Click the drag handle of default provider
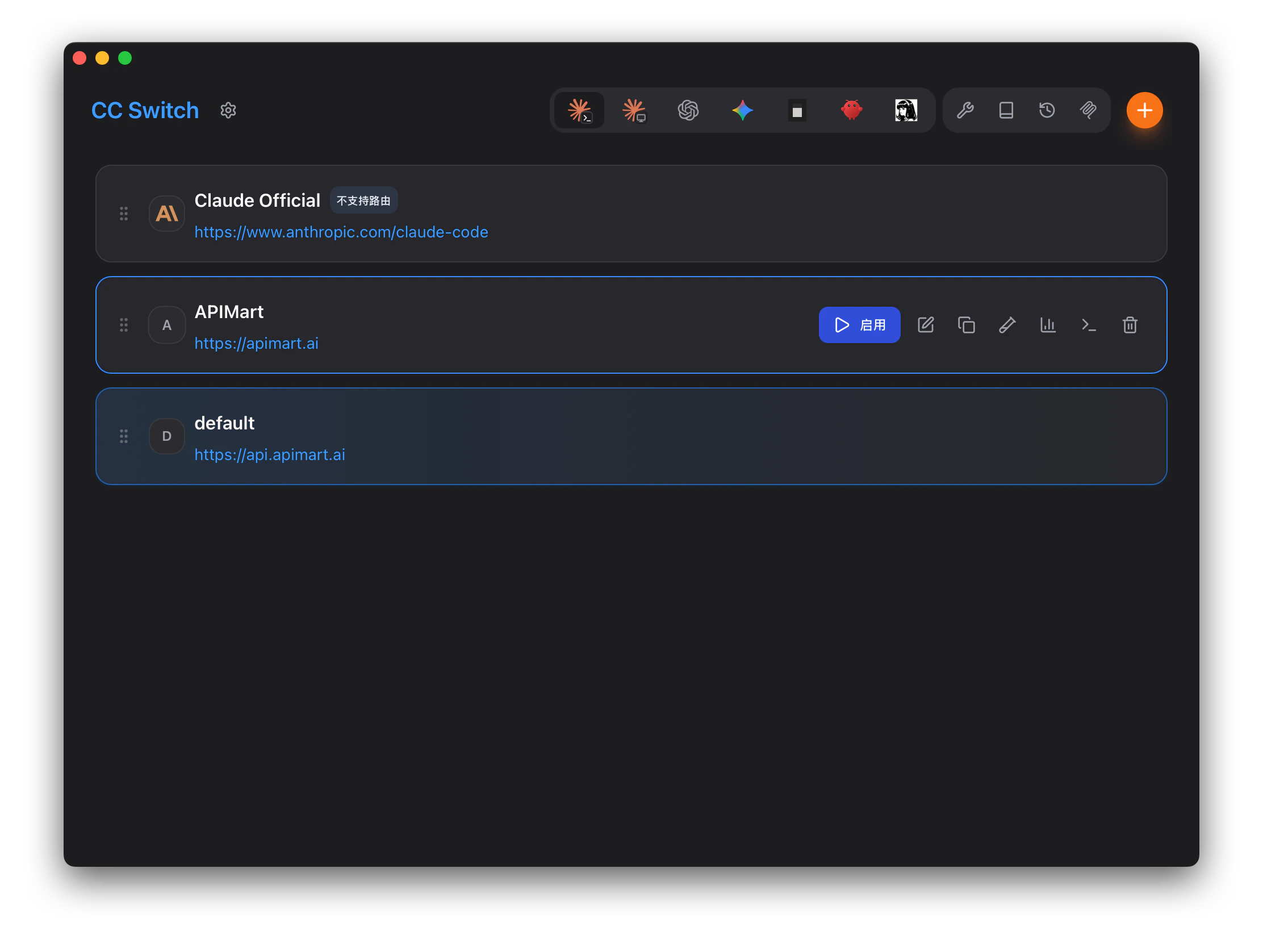Screen dimensions: 1263x952 coord(124,436)
